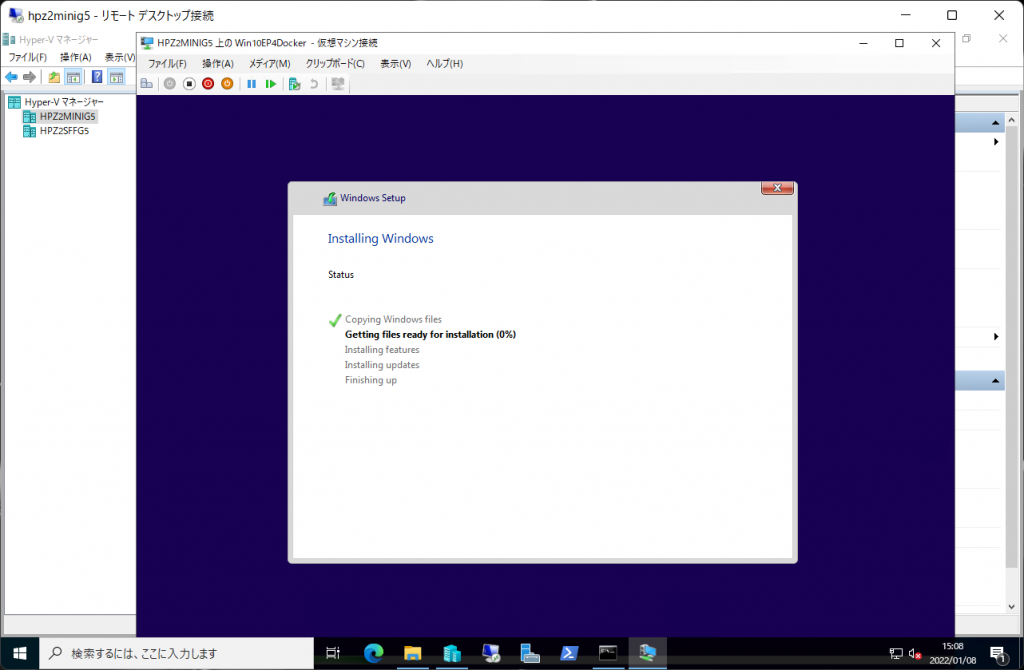The image size is (1024, 670).
Task: Click the grayed Start VM power icon
Action: point(170,84)
